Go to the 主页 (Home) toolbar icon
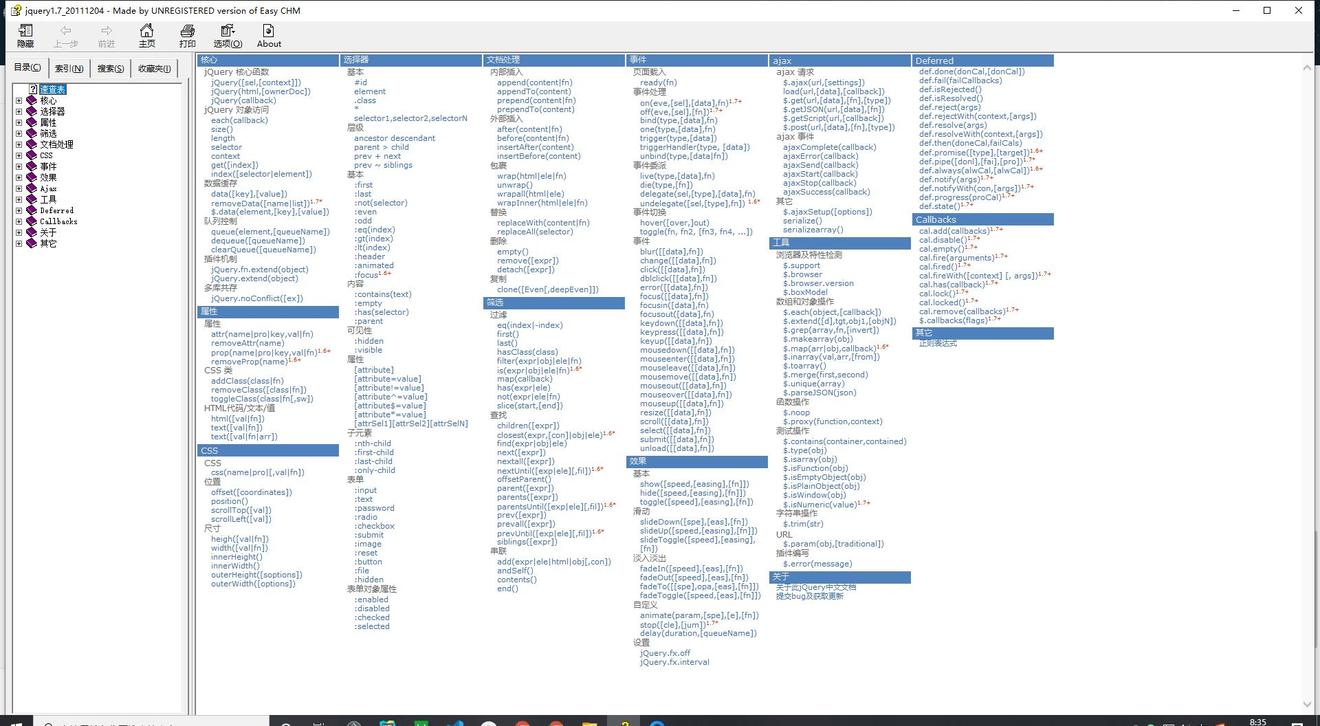1320x726 pixels. pos(147,35)
